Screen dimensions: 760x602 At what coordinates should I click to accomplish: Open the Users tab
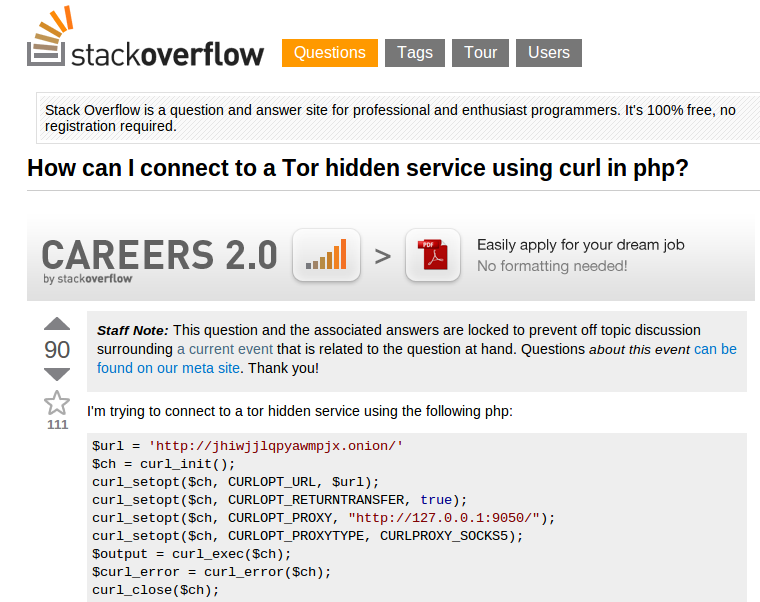pos(549,53)
